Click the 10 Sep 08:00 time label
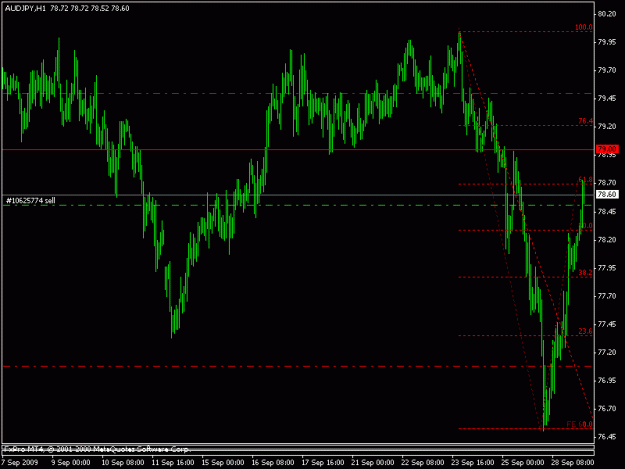 point(123,462)
